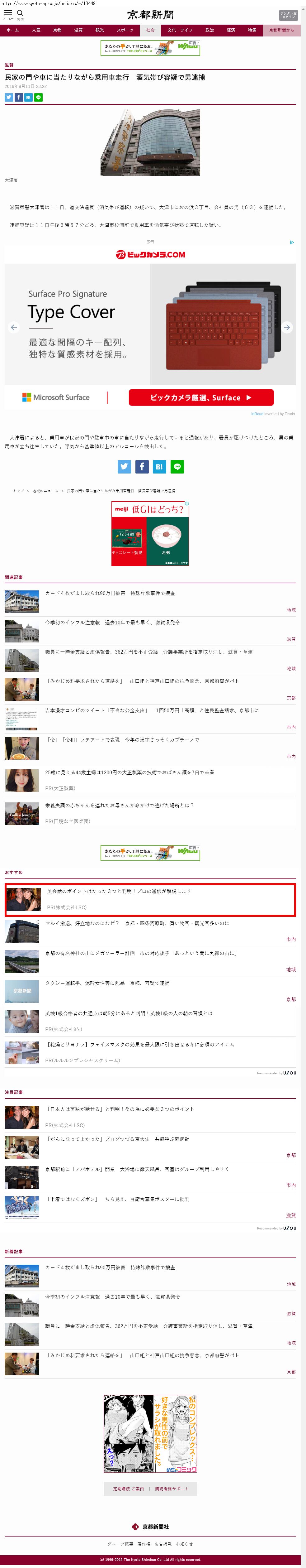
Task: Open the 京都新聞から menu item
Action: 281,30
